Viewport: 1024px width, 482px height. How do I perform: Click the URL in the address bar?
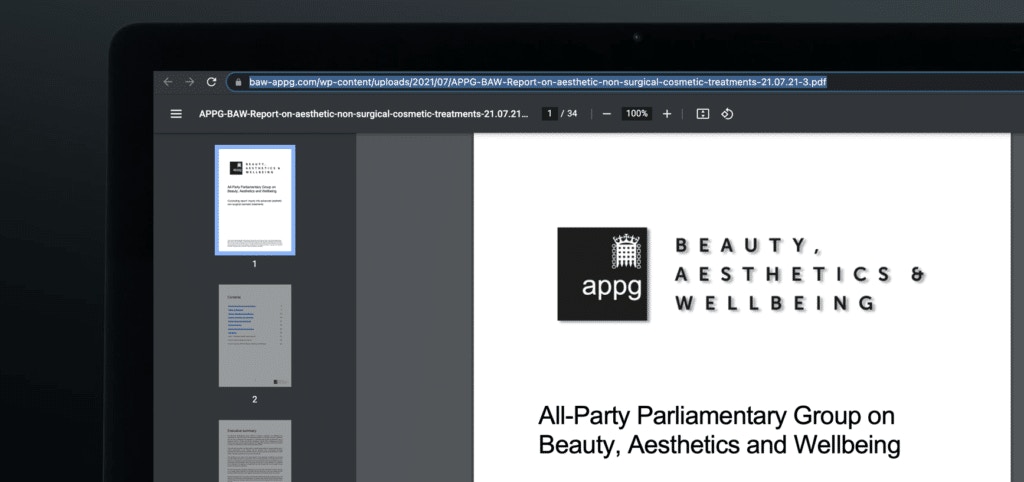coord(537,82)
